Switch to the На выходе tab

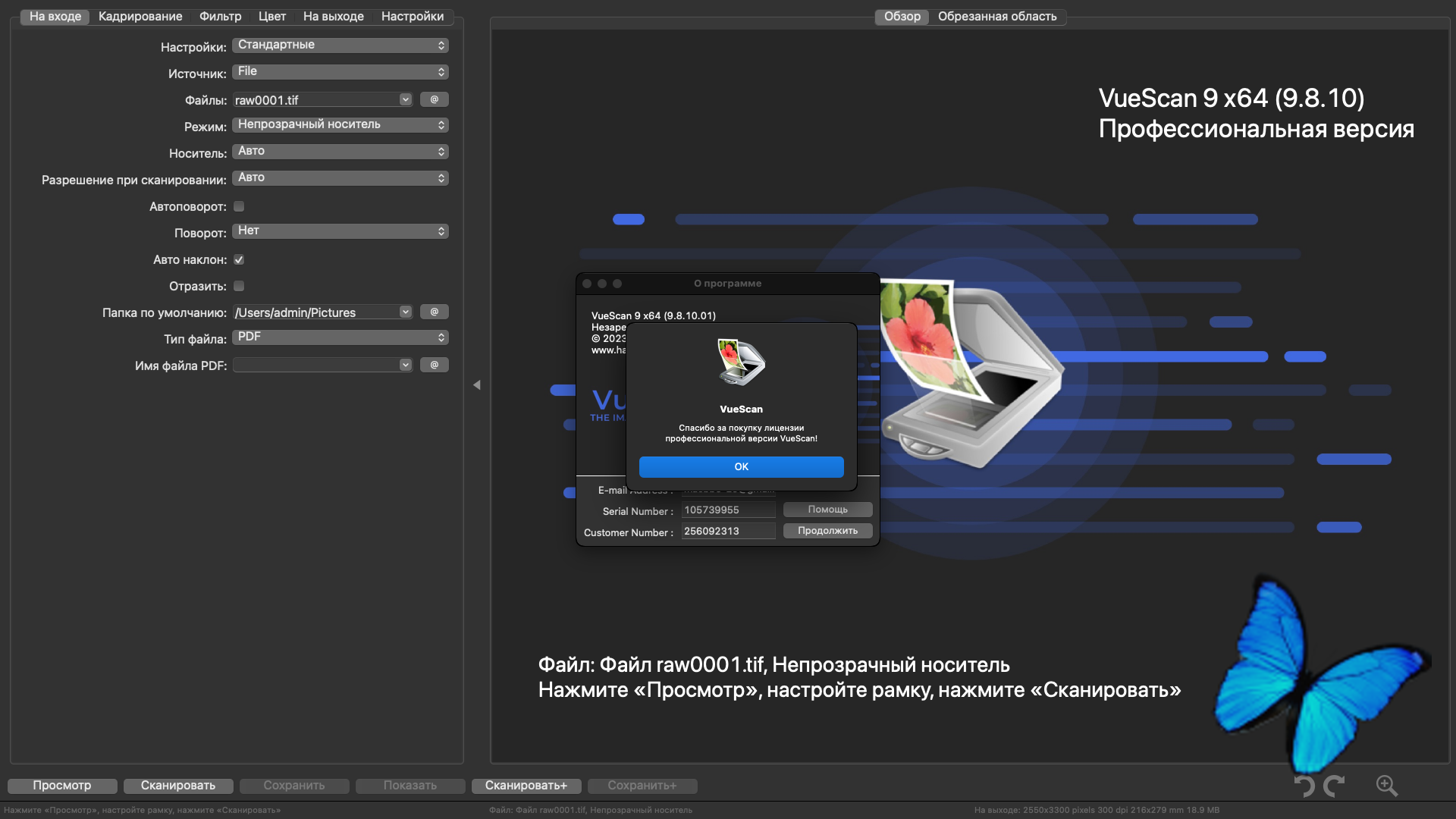334,17
